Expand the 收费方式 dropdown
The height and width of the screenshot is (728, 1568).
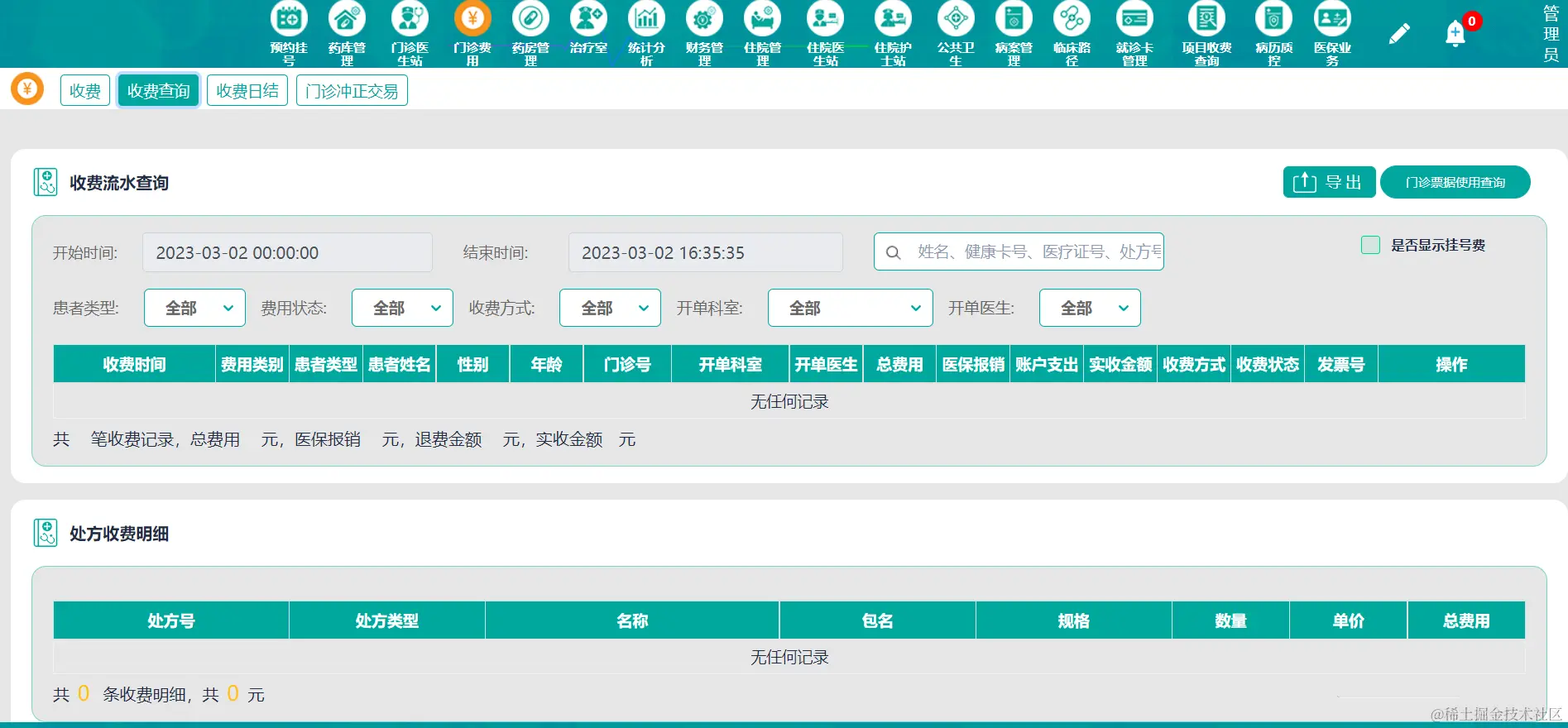click(x=610, y=308)
